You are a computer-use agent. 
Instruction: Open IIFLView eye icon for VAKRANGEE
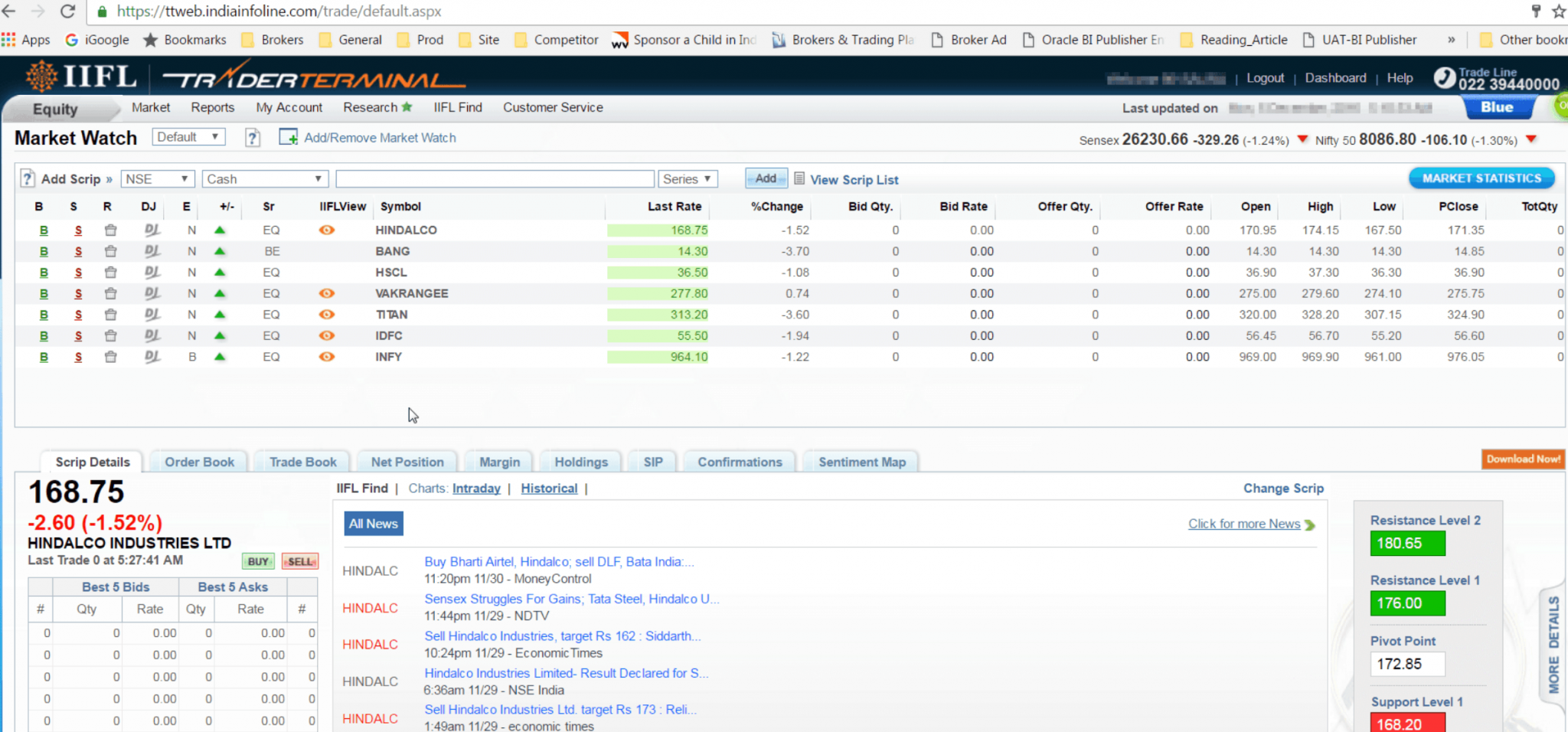pos(327,293)
